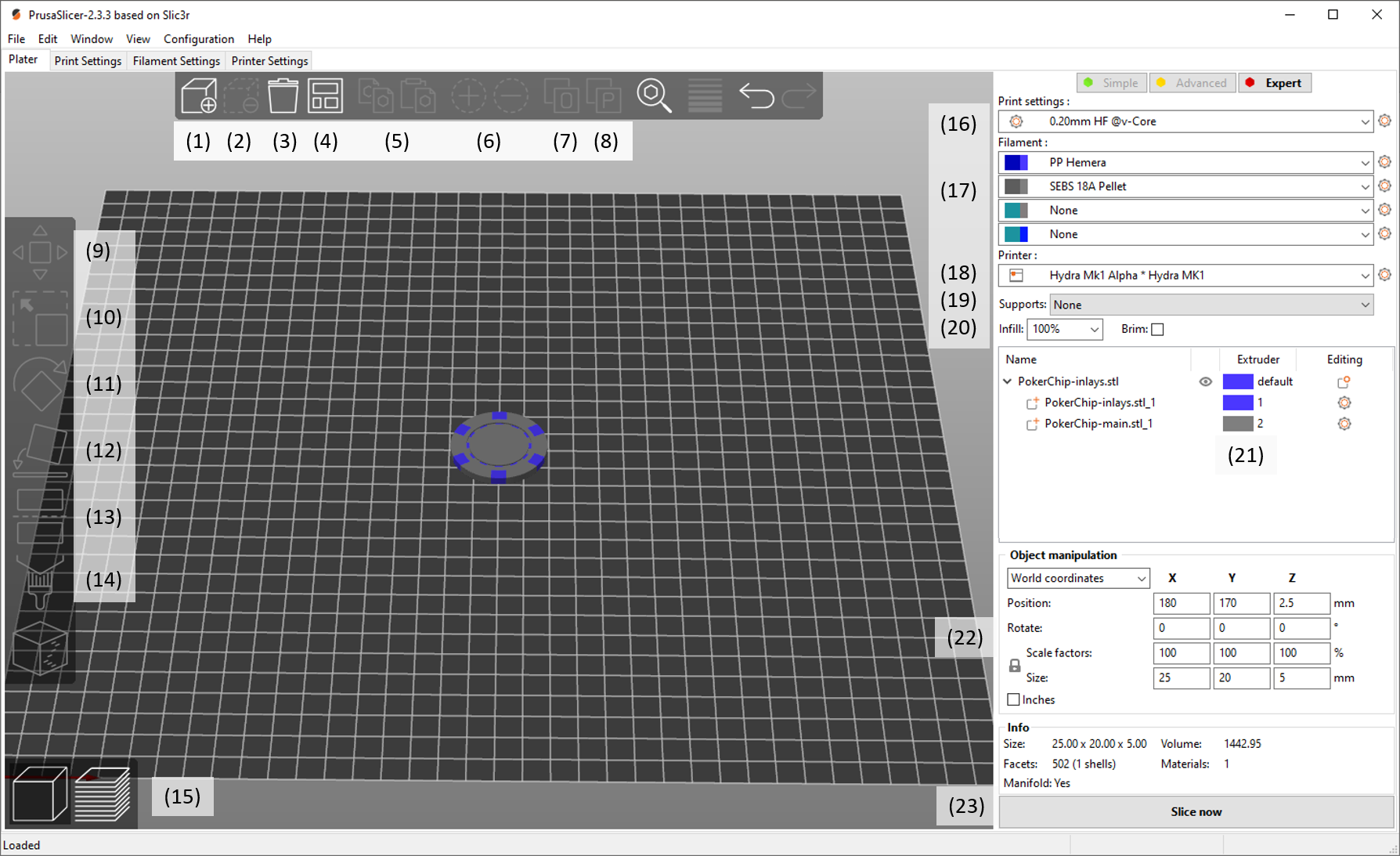Click the editing icon for PokerChip-inlays.stl row

coord(1344,381)
